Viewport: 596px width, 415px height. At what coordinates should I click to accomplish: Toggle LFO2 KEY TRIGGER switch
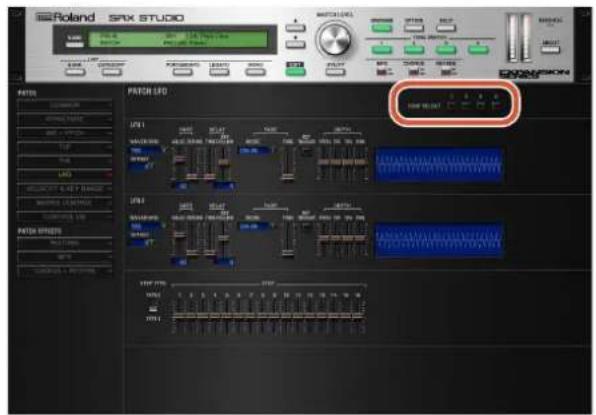(x=306, y=226)
